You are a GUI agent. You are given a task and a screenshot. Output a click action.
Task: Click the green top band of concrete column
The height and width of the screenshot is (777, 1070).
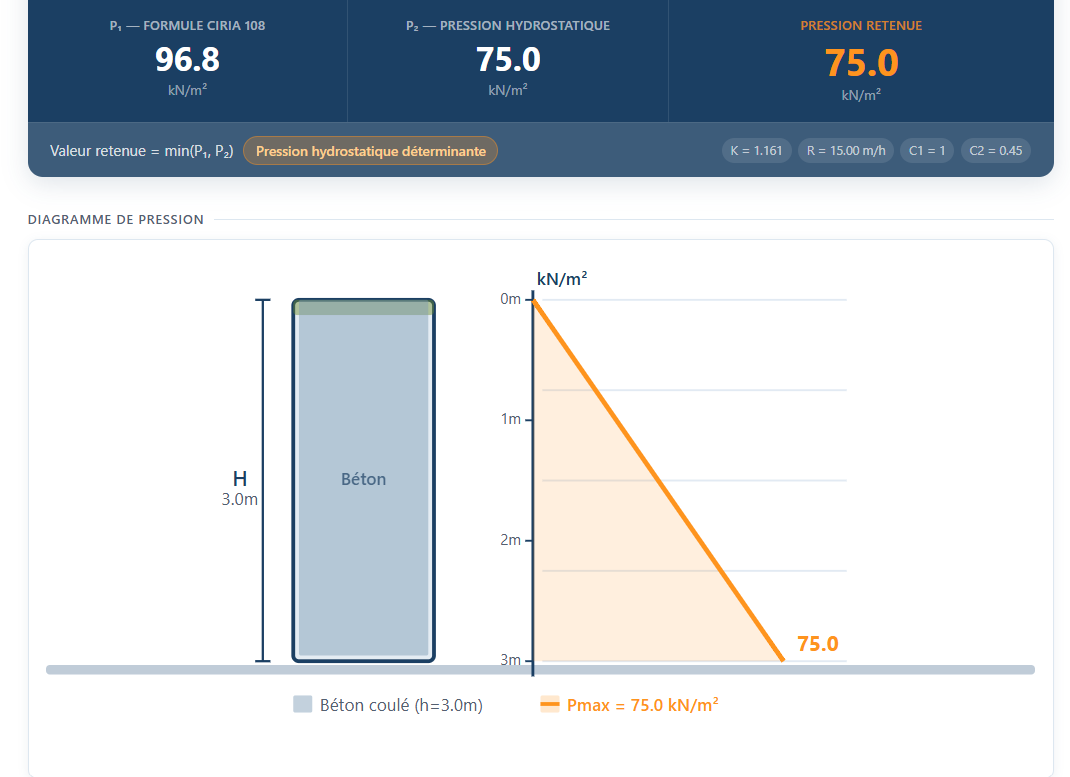(x=364, y=308)
